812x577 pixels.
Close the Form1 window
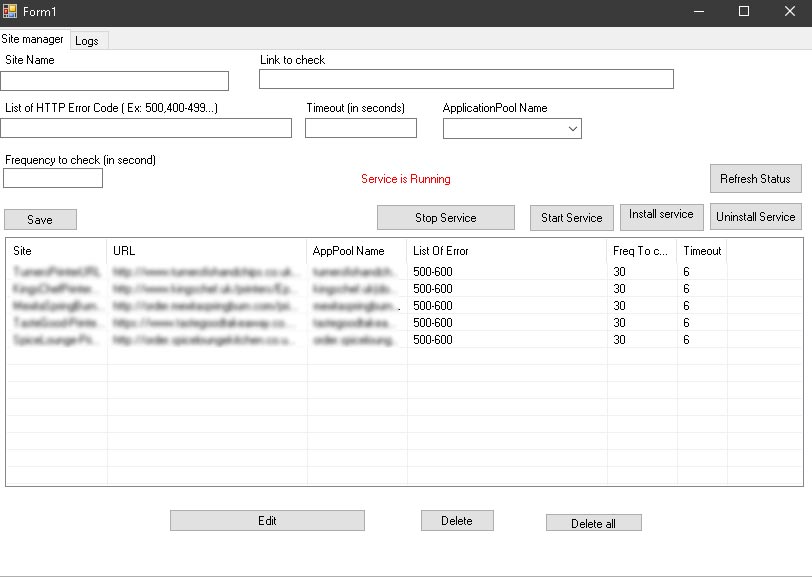(x=789, y=11)
